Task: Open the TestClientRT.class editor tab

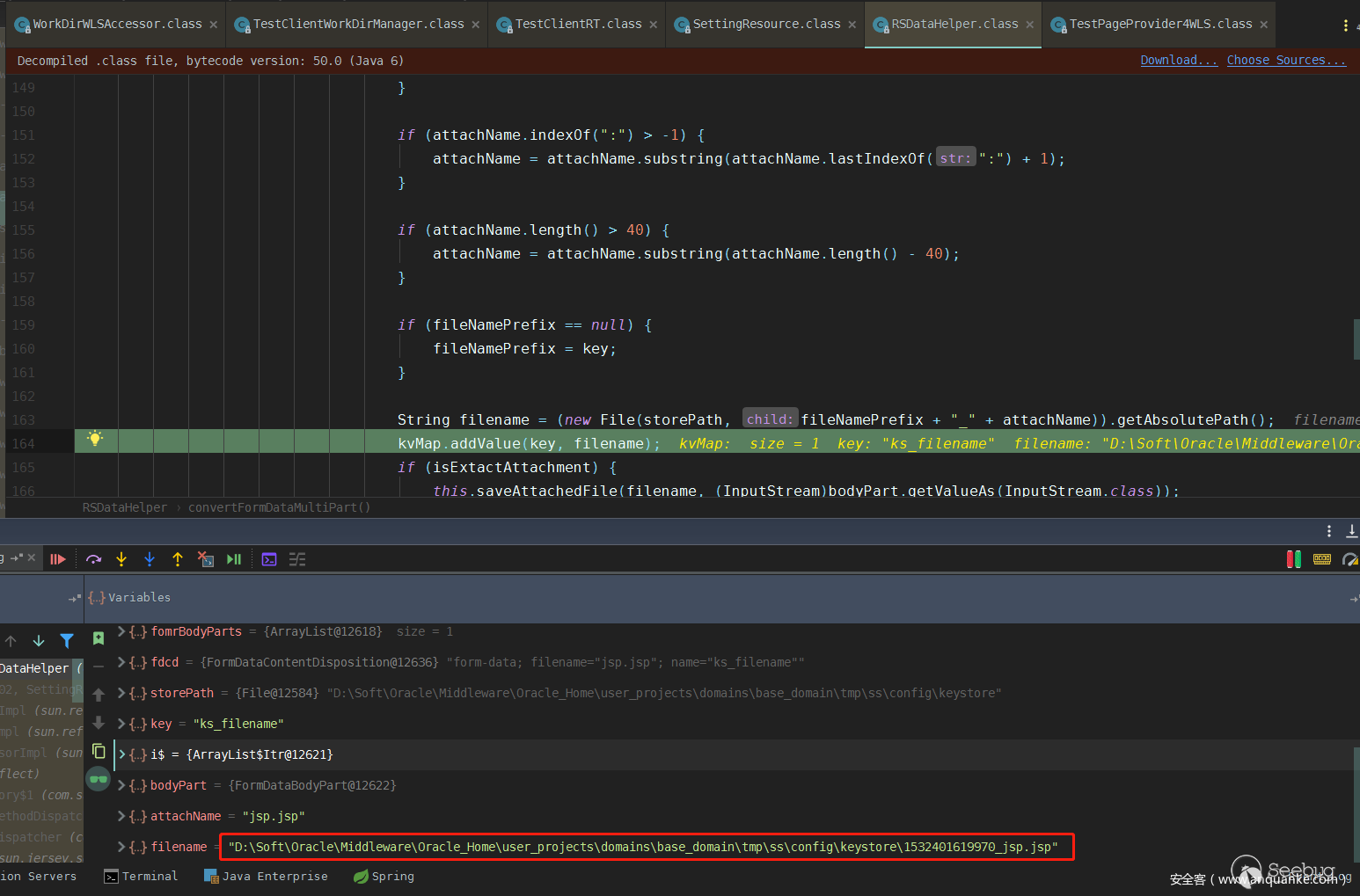Action: point(578,24)
